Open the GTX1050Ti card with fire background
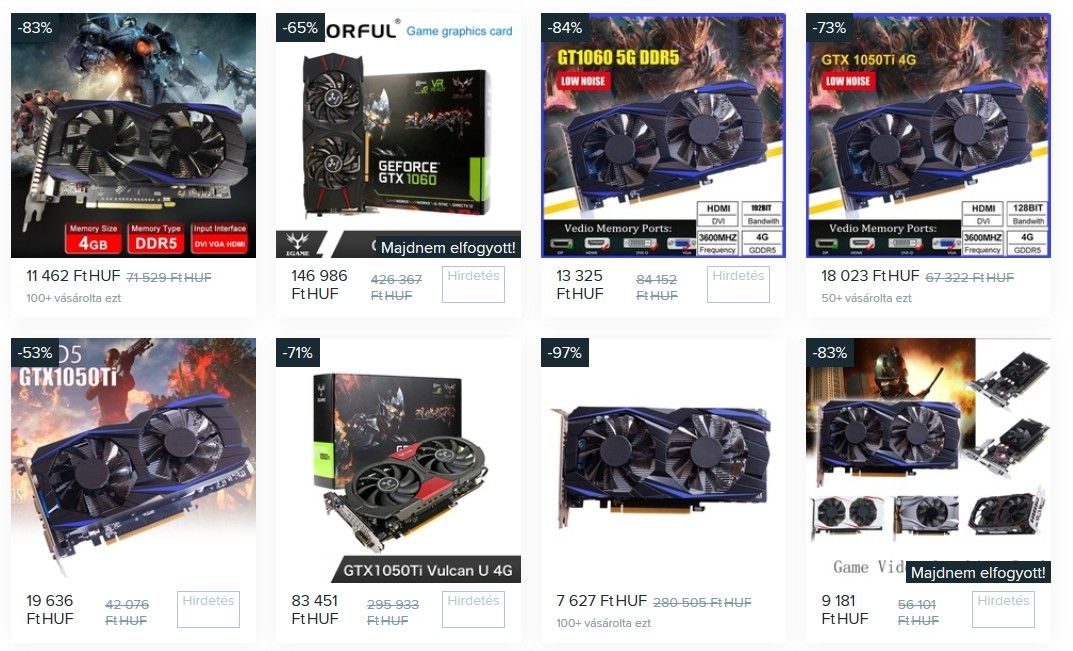 point(133,460)
